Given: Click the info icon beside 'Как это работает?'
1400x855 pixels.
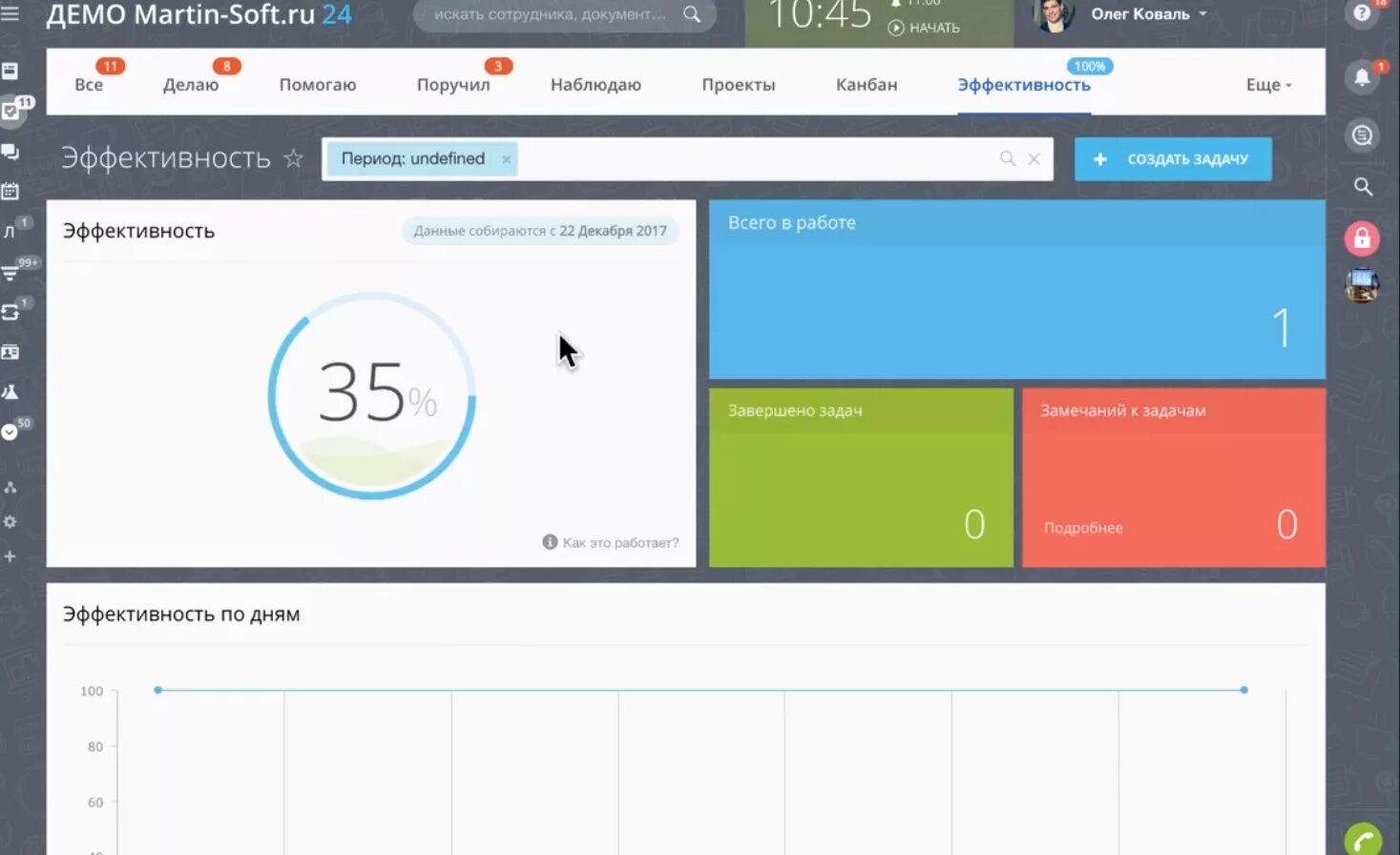Looking at the screenshot, I should (550, 542).
